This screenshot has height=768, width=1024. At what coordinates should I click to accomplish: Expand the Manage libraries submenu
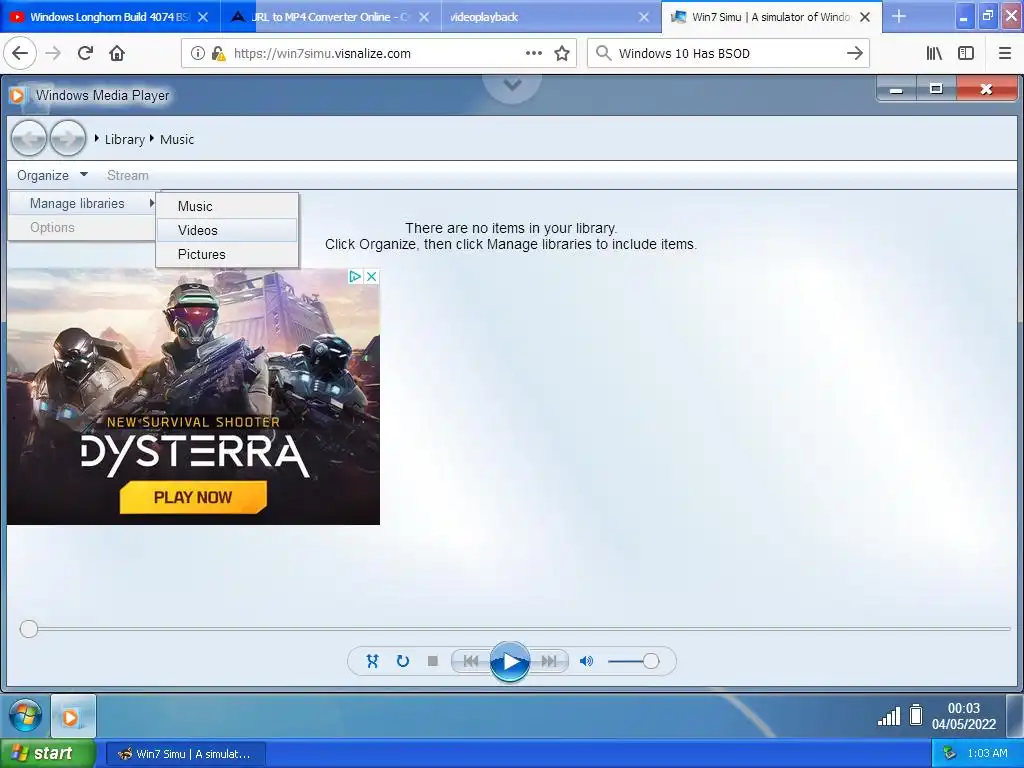[82, 203]
